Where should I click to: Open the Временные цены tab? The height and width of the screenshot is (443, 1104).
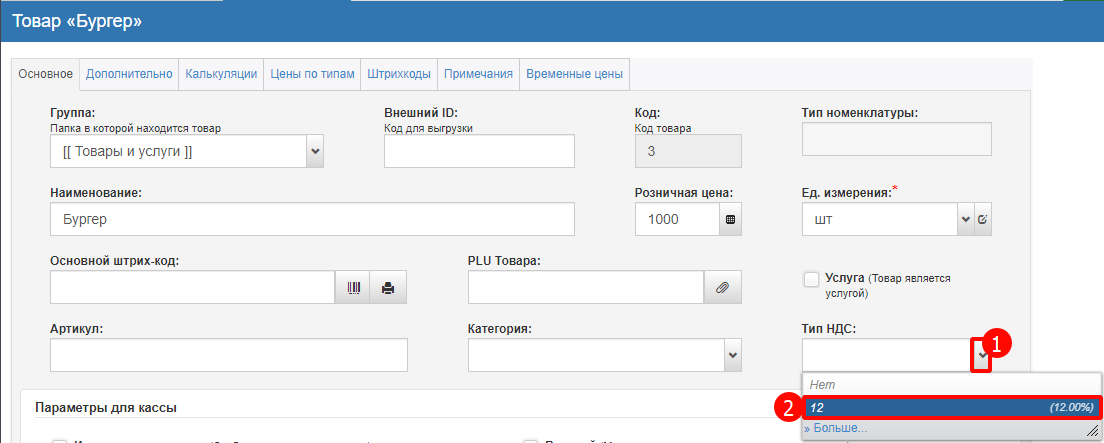click(x=574, y=73)
